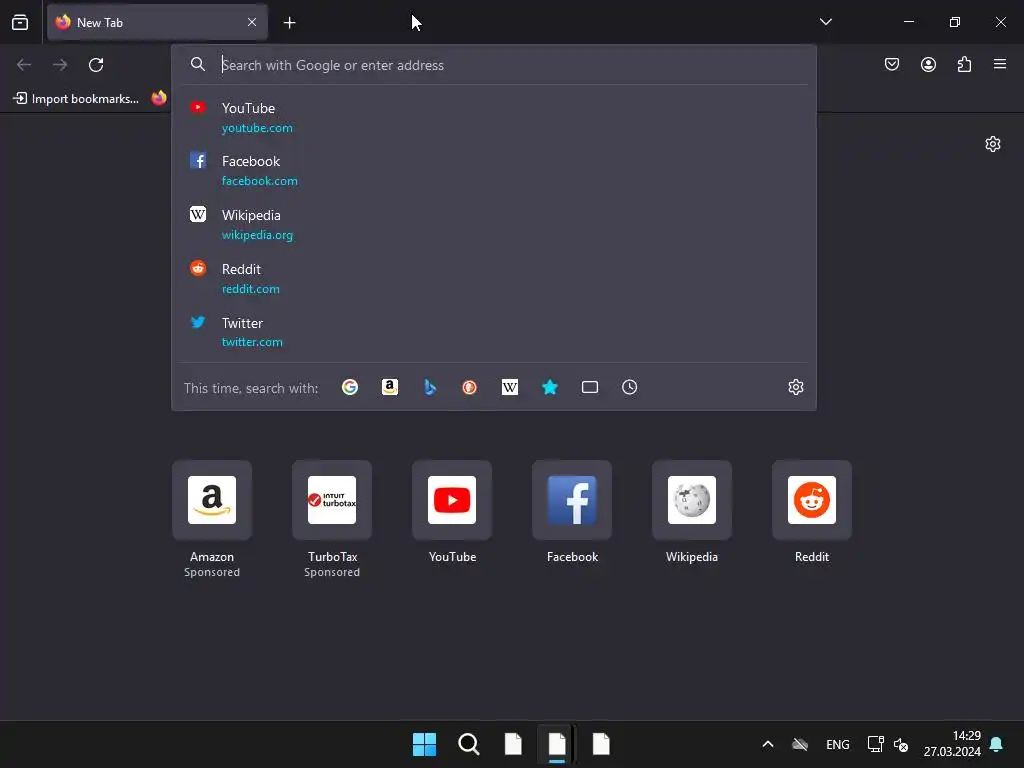Open the Wikipedia shortcut tile
Image resolution: width=1024 pixels, height=768 pixels.
[692, 500]
